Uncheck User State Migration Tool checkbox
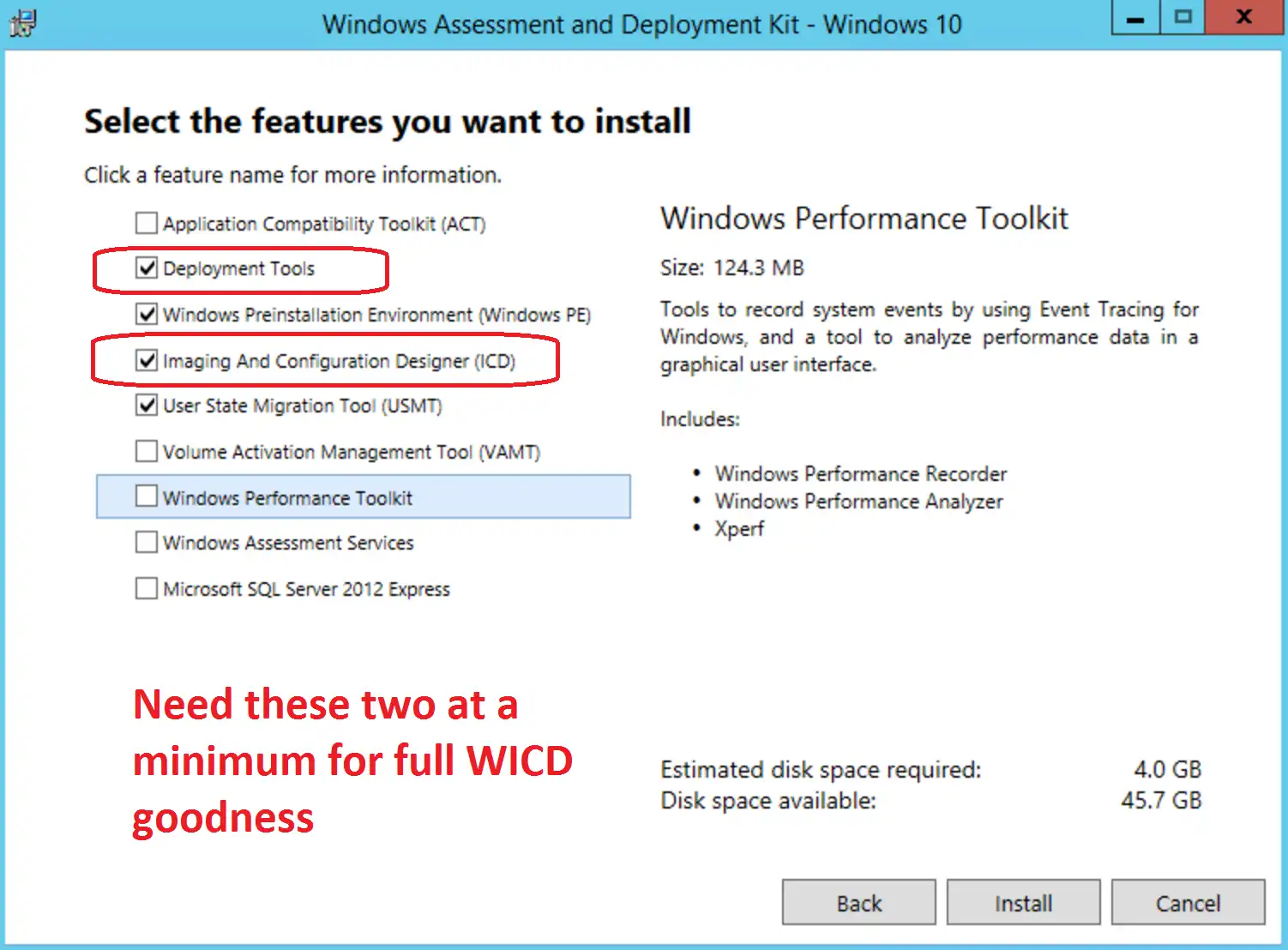1288x950 pixels. 147,405
